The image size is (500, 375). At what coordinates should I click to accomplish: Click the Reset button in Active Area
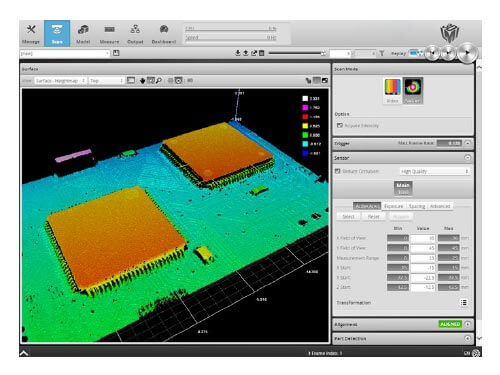pos(373,217)
